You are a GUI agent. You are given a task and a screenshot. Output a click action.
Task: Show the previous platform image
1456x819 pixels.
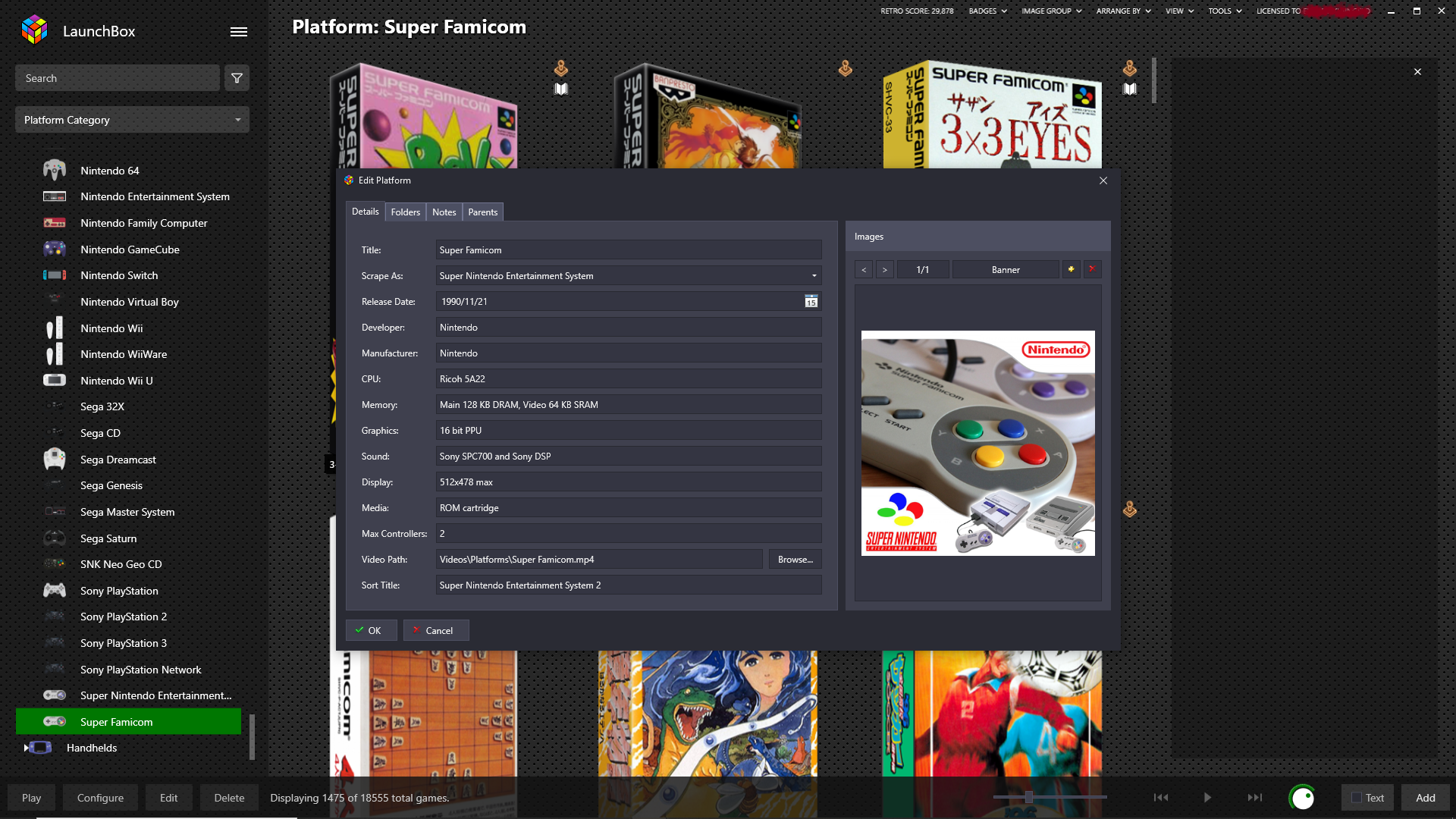pos(863,269)
